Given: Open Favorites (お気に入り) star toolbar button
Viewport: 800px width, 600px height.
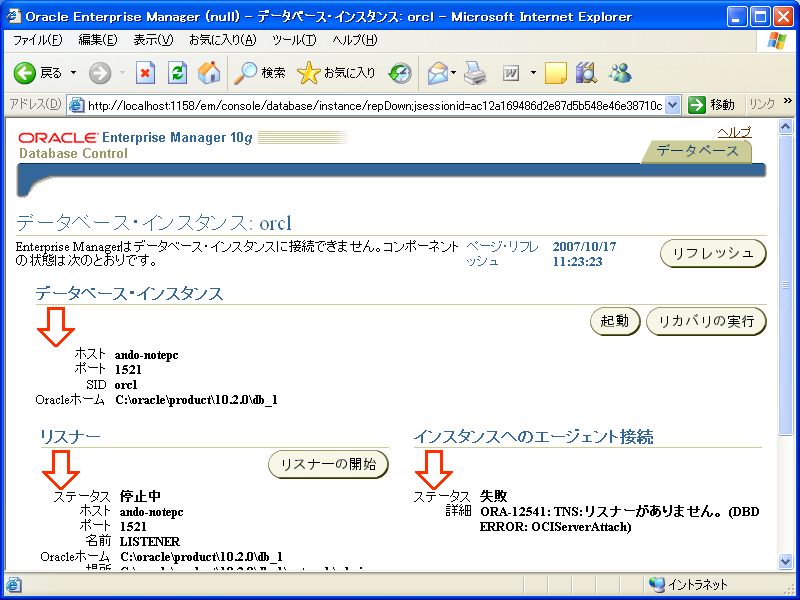Looking at the screenshot, I should 338,73.
